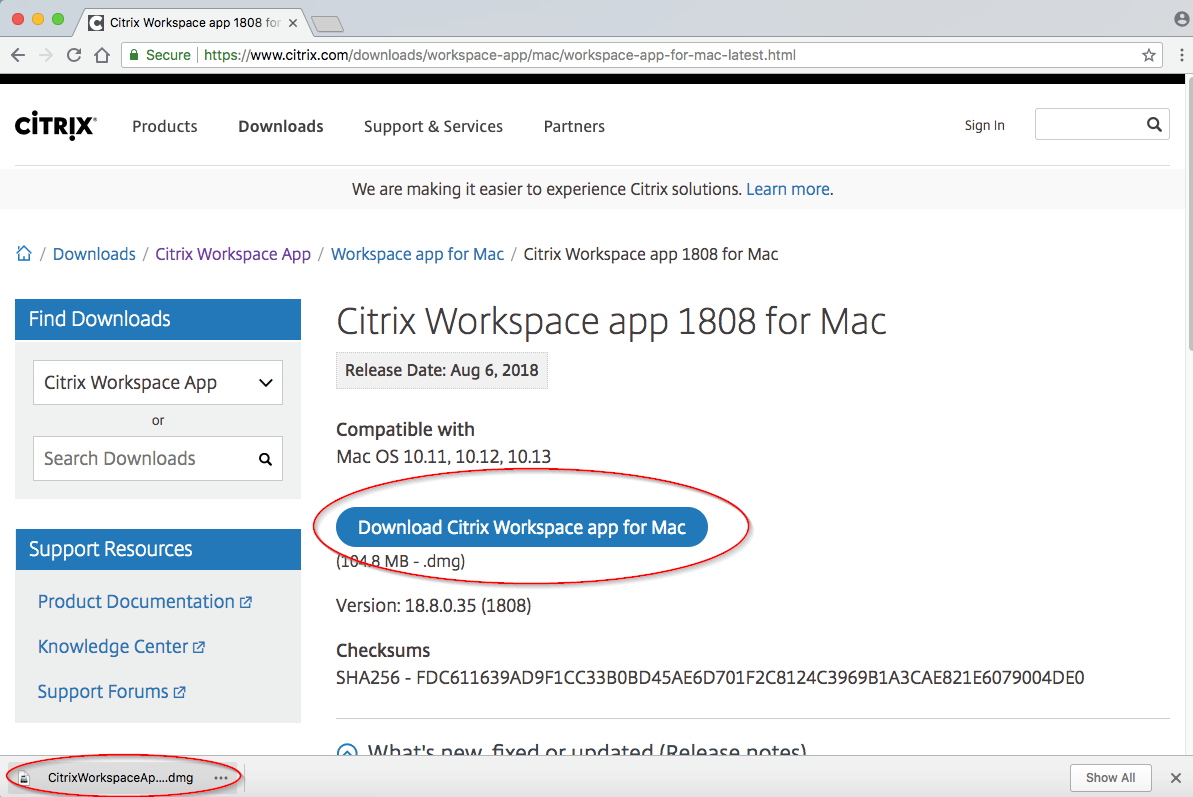Viewport: 1193px width, 797px height.
Task: Click the browser forward arrow
Action: (x=46, y=55)
